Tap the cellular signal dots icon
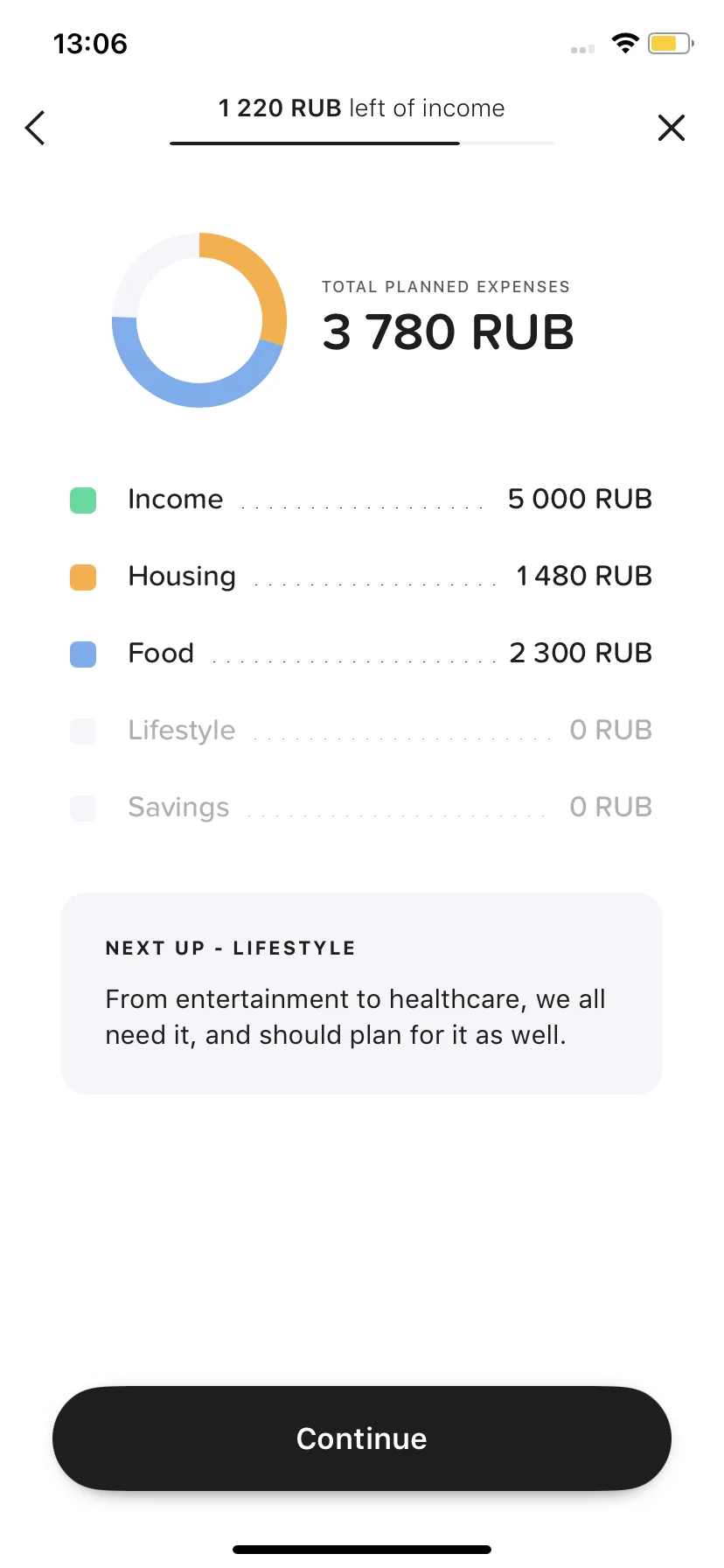 582,50
